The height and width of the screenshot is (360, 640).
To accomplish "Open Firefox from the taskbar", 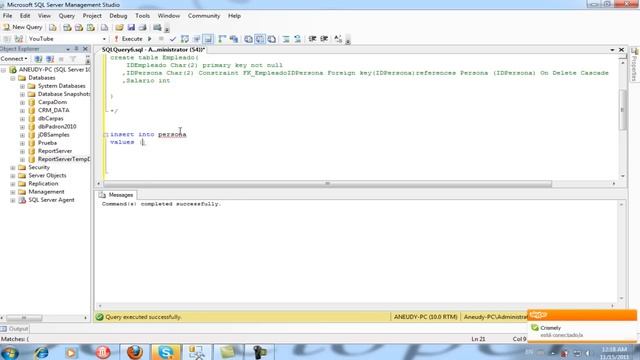I will click(x=135, y=352).
